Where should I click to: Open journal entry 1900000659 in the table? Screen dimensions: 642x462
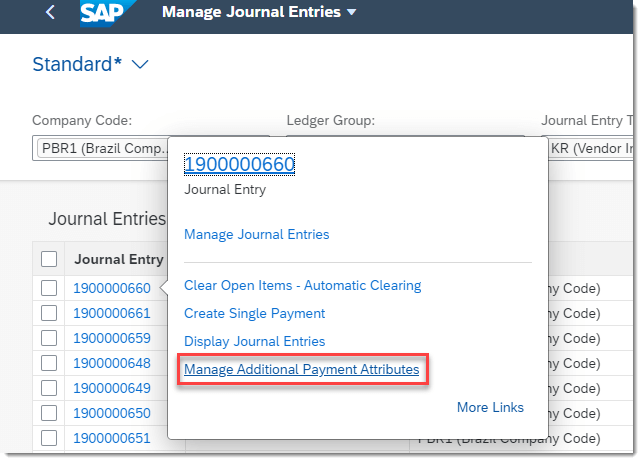coord(112,338)
